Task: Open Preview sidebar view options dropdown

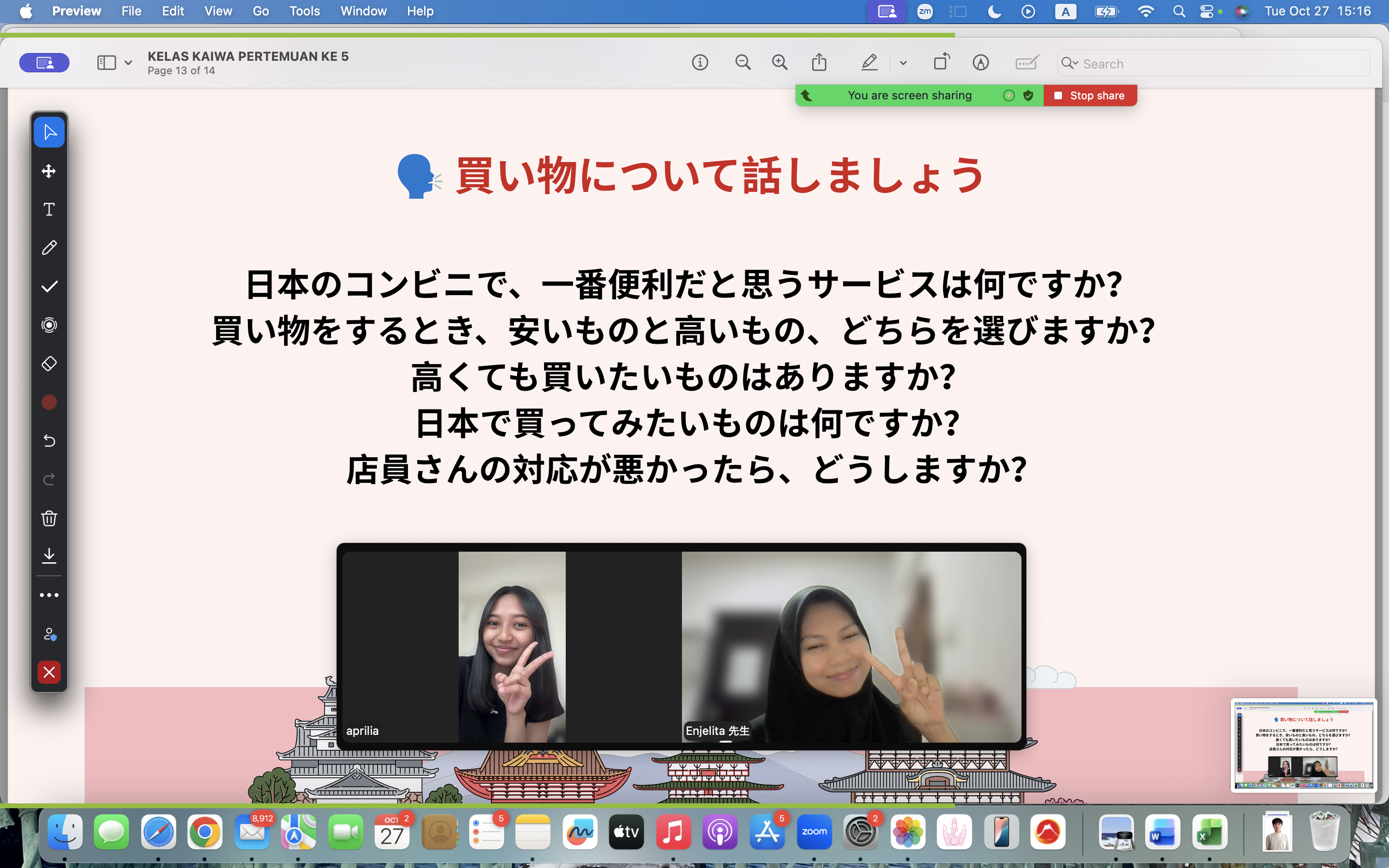Action: click(x=129, y=63)
